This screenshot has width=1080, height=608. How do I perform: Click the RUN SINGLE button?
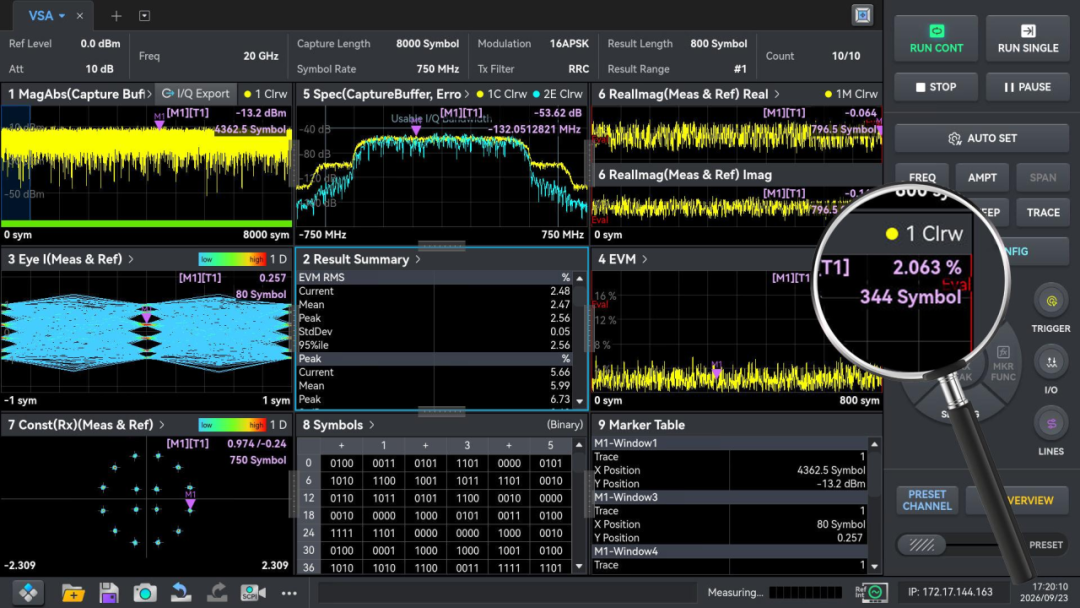(x=1028, y=39)
